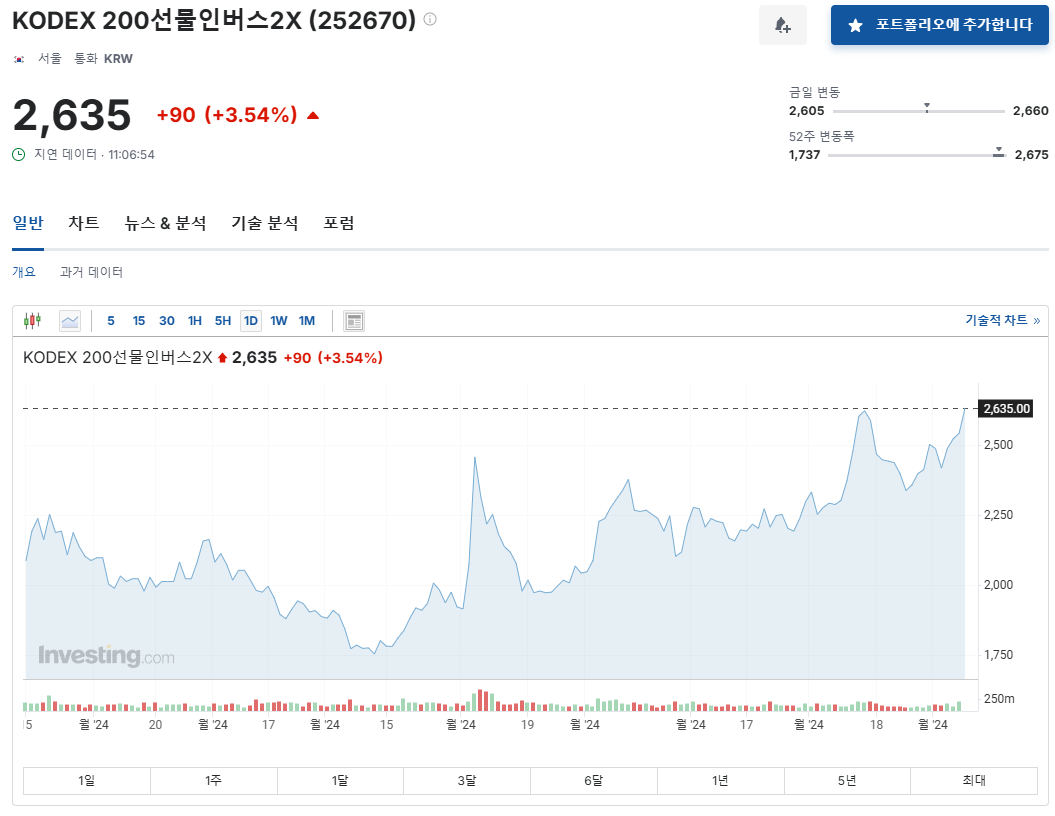The height and width of the screenshot is (816, 1055).
Task: Click the delayed data clock icon
Action: [x=19, y=155]
